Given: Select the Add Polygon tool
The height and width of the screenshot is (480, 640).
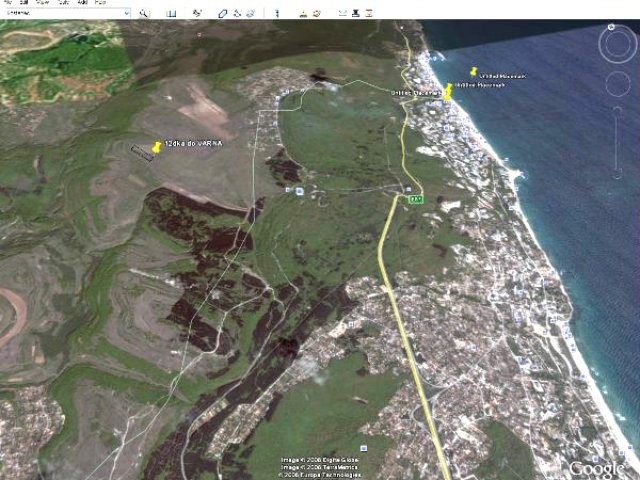Looking at the screenshot, I should [222, 13].
